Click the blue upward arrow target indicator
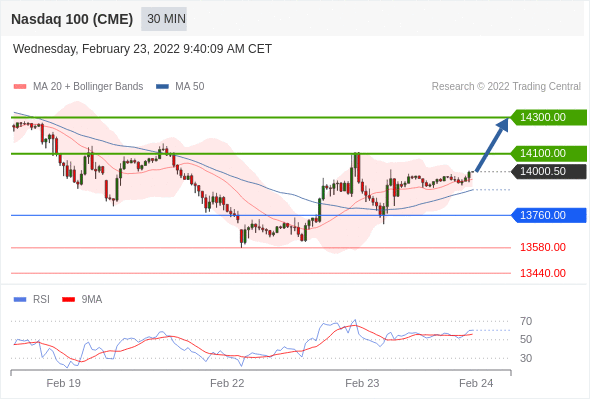This screenshot has height=400, width=590. 492,145
